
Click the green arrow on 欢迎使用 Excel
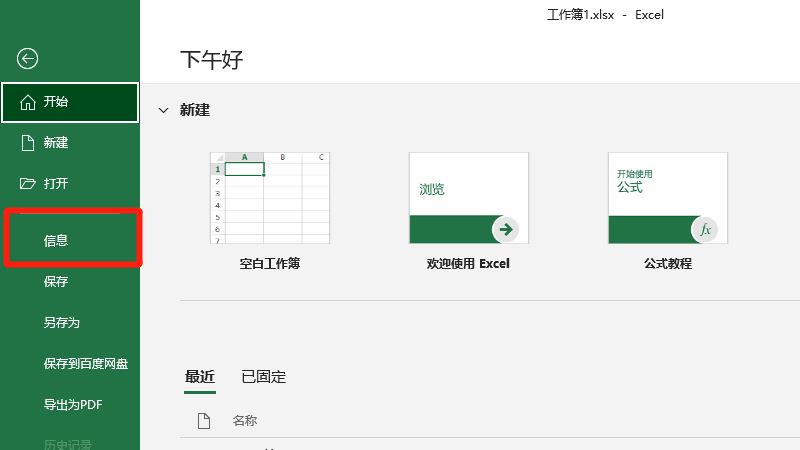pos(505,229)
